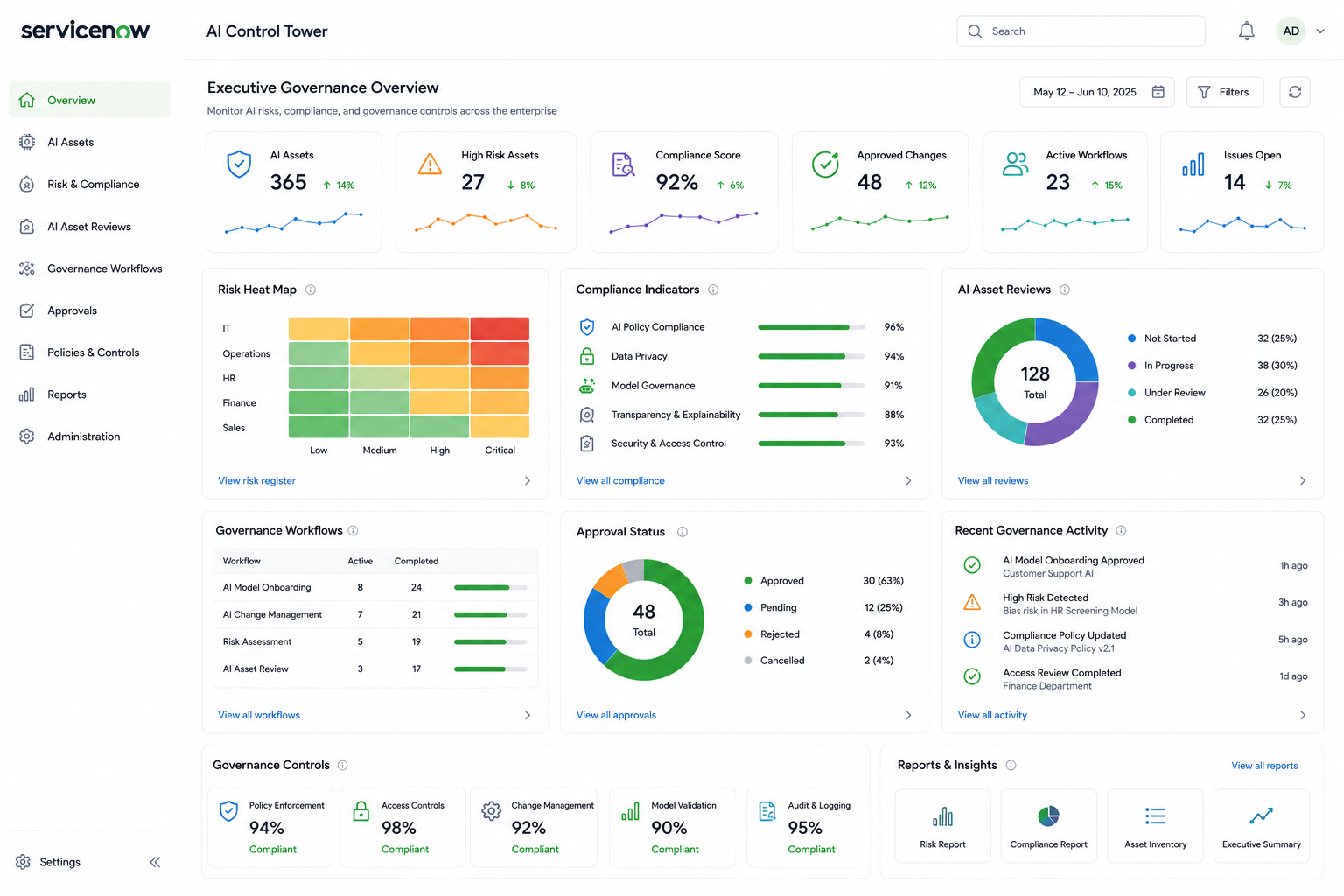The height and width of the screenshot is (896, 1344).
Task: Open the May 12 – Jun 10 date picker
Action: [x=1097, y=92]
